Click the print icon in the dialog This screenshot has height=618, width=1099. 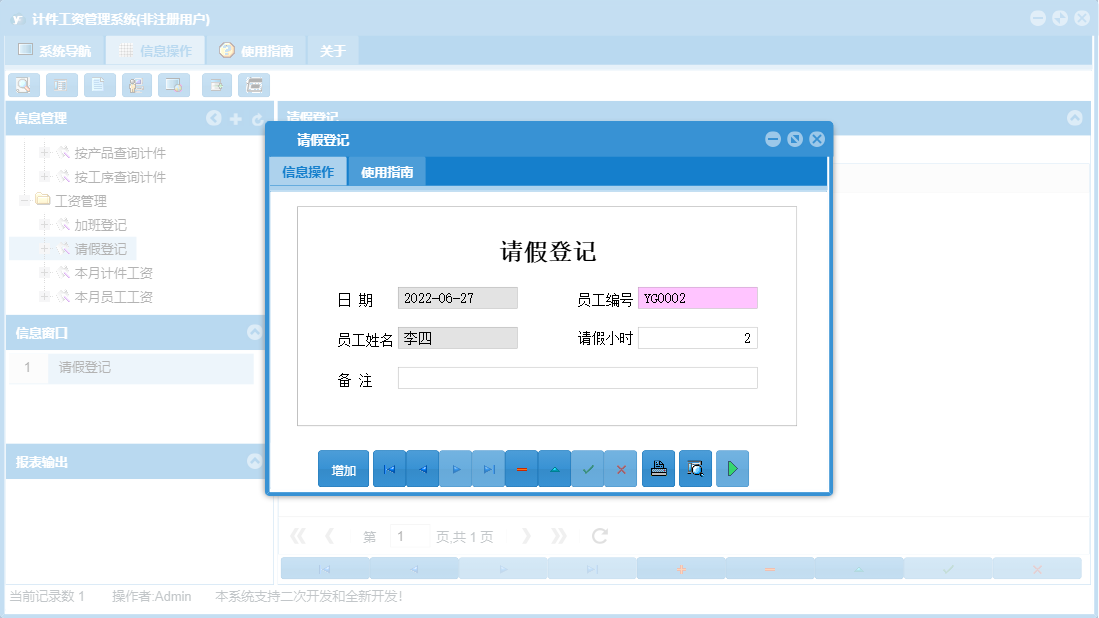pos(658,468)
